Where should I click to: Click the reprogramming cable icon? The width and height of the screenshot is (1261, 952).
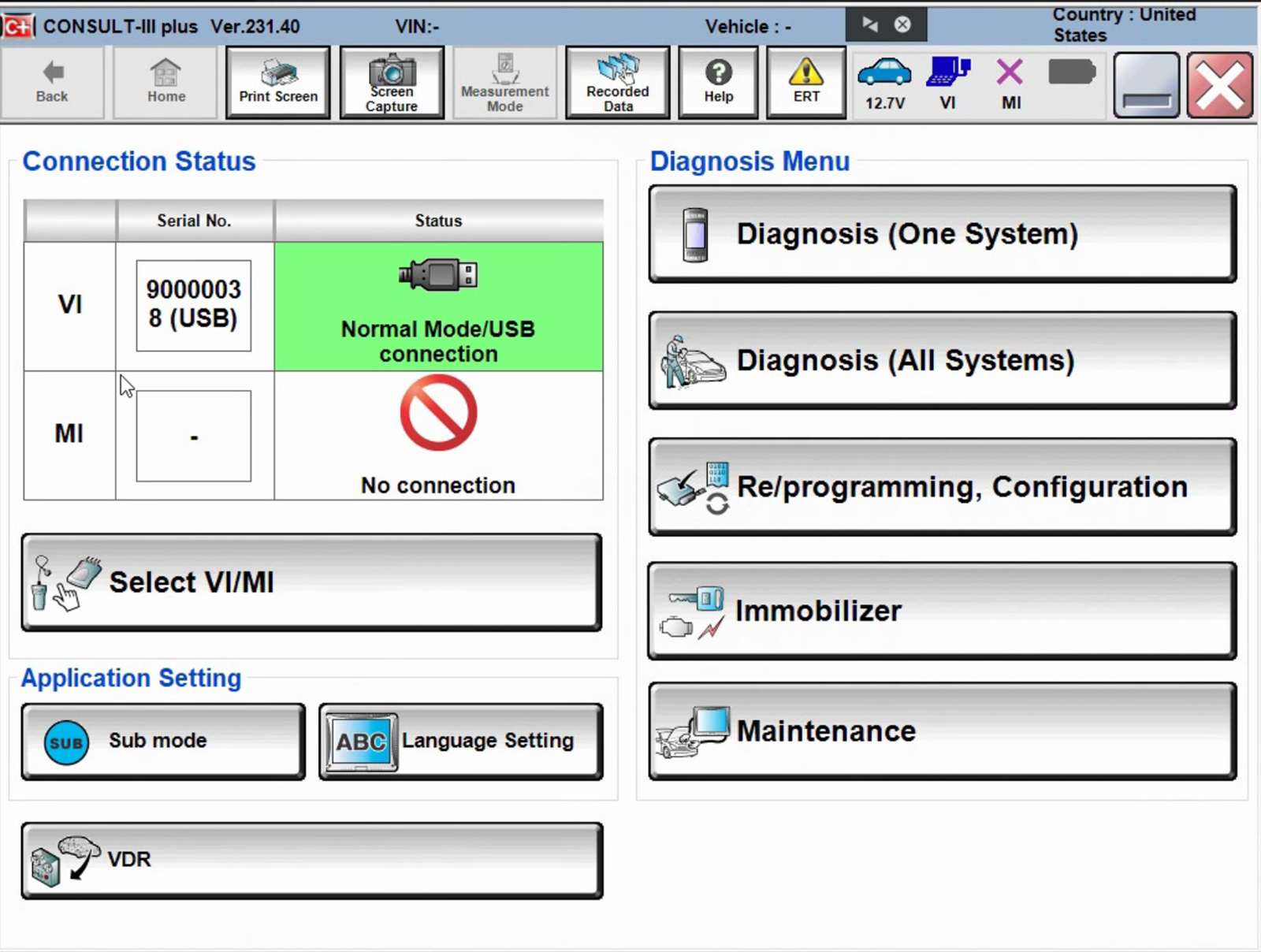tap(694, 489)
